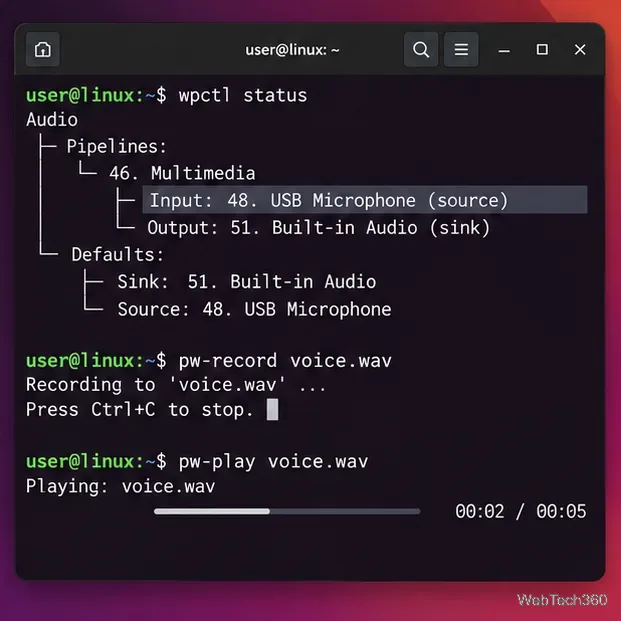621x621 pixels.
Task: Click the 'wpctl status' command text
Action: [243, 95]
